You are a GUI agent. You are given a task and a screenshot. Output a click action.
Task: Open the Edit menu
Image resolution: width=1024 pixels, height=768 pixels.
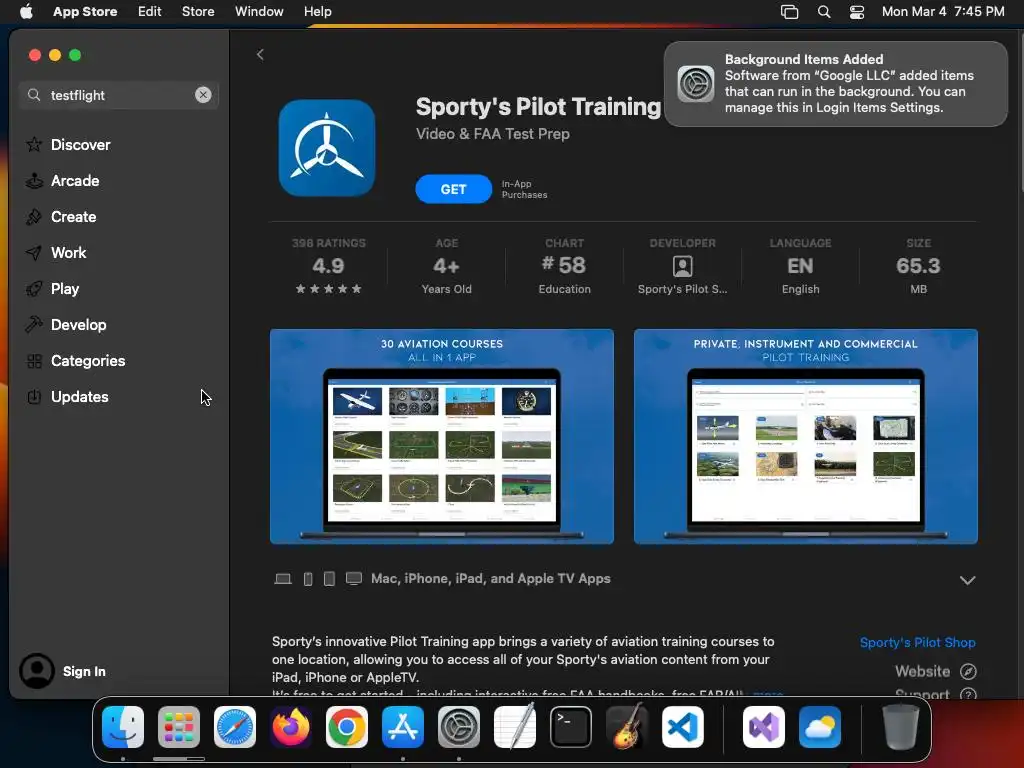coord(150,11)
